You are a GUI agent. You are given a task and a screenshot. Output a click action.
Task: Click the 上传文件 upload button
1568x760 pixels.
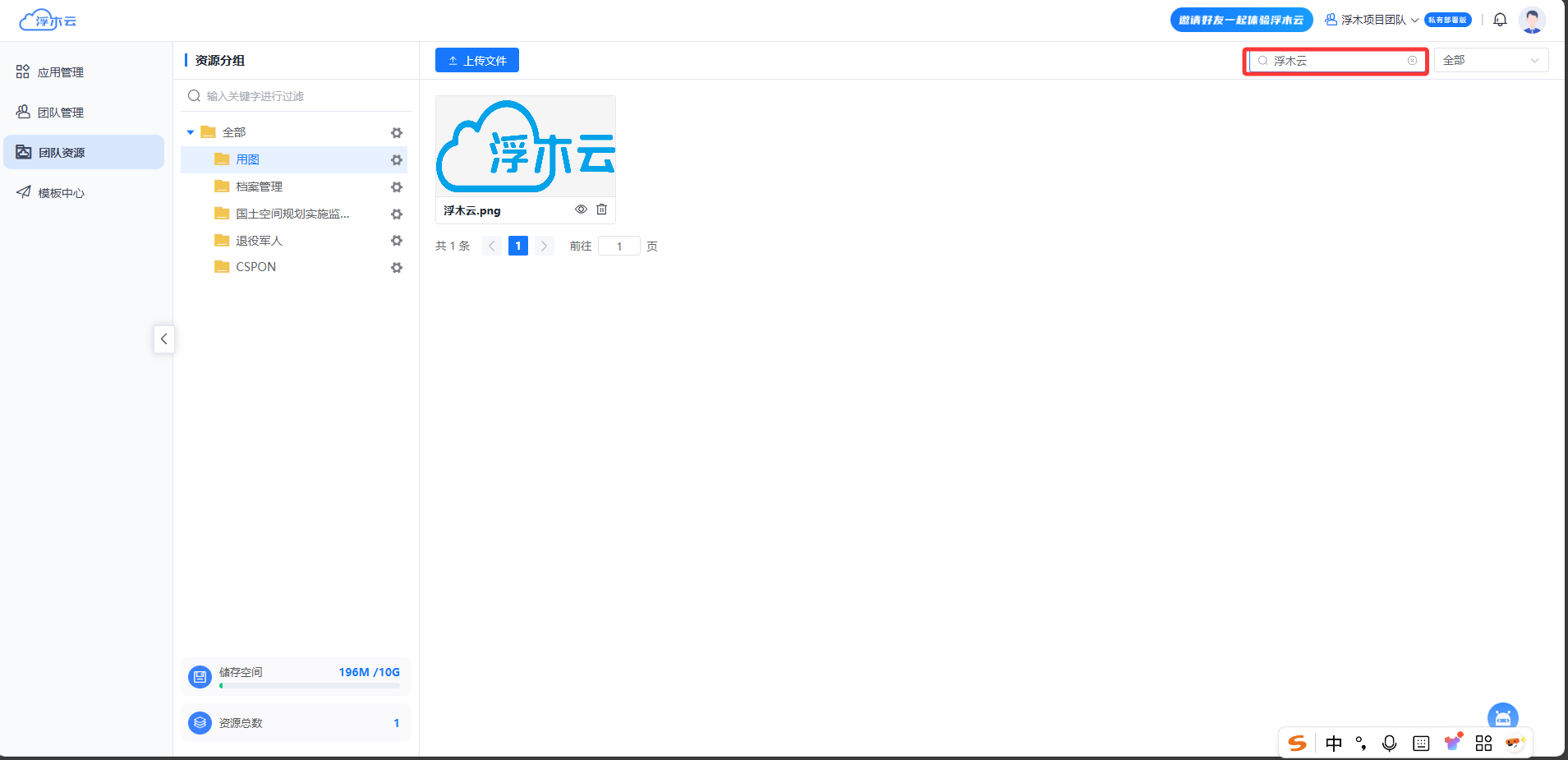click(x=476, y=61)
